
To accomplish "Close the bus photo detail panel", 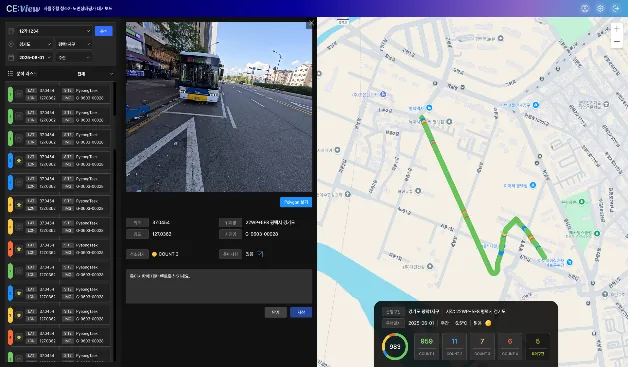I will [x=311, y=24].
